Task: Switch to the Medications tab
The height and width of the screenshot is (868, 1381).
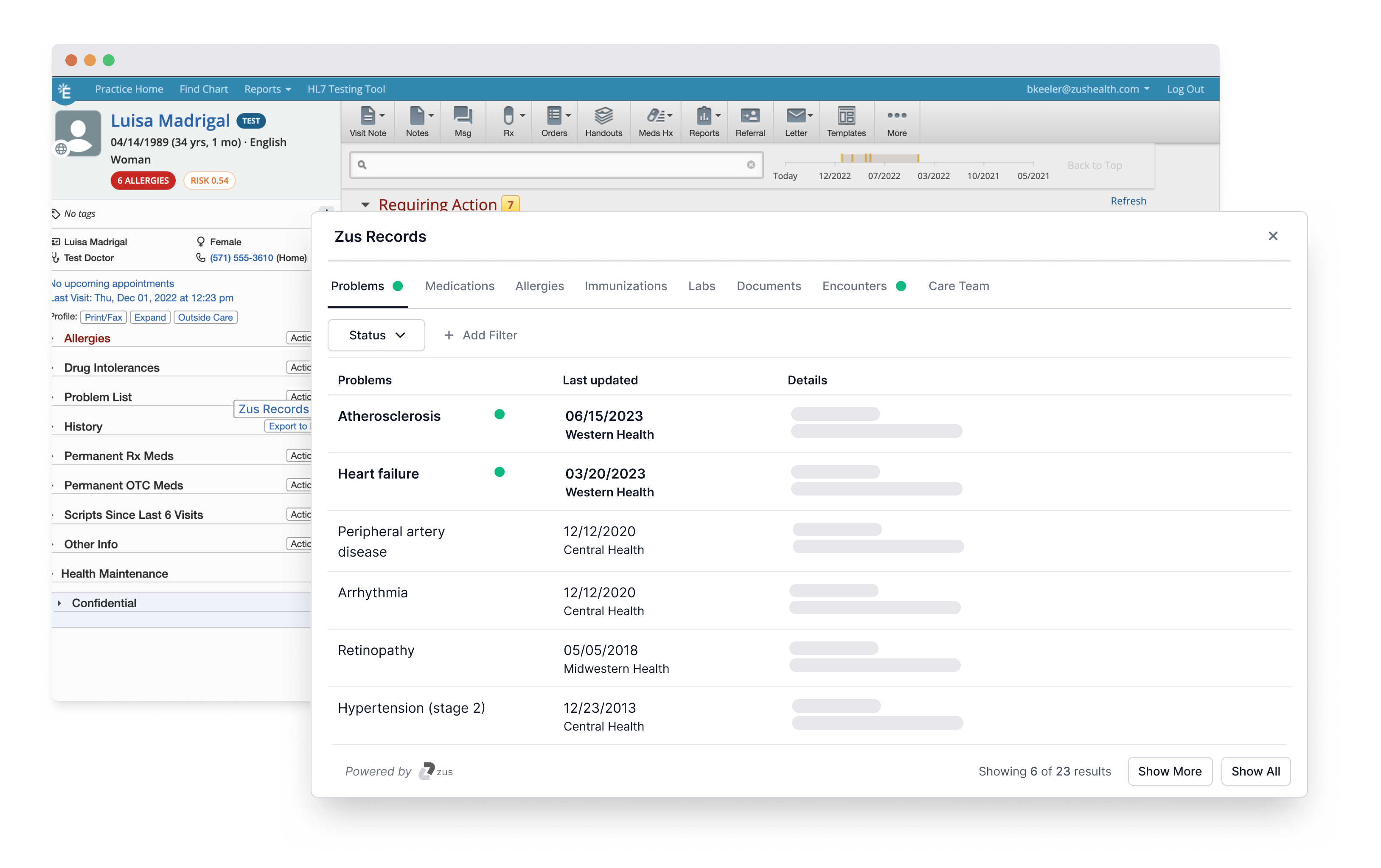Action: pyautogui.click(x=460, y=286)
